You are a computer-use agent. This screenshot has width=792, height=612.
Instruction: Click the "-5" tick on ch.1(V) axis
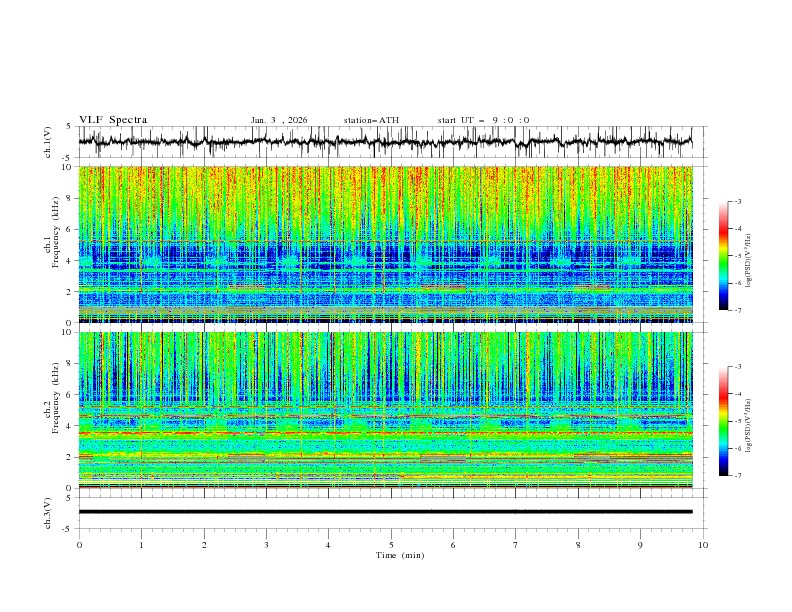click(x=67, y=158)
